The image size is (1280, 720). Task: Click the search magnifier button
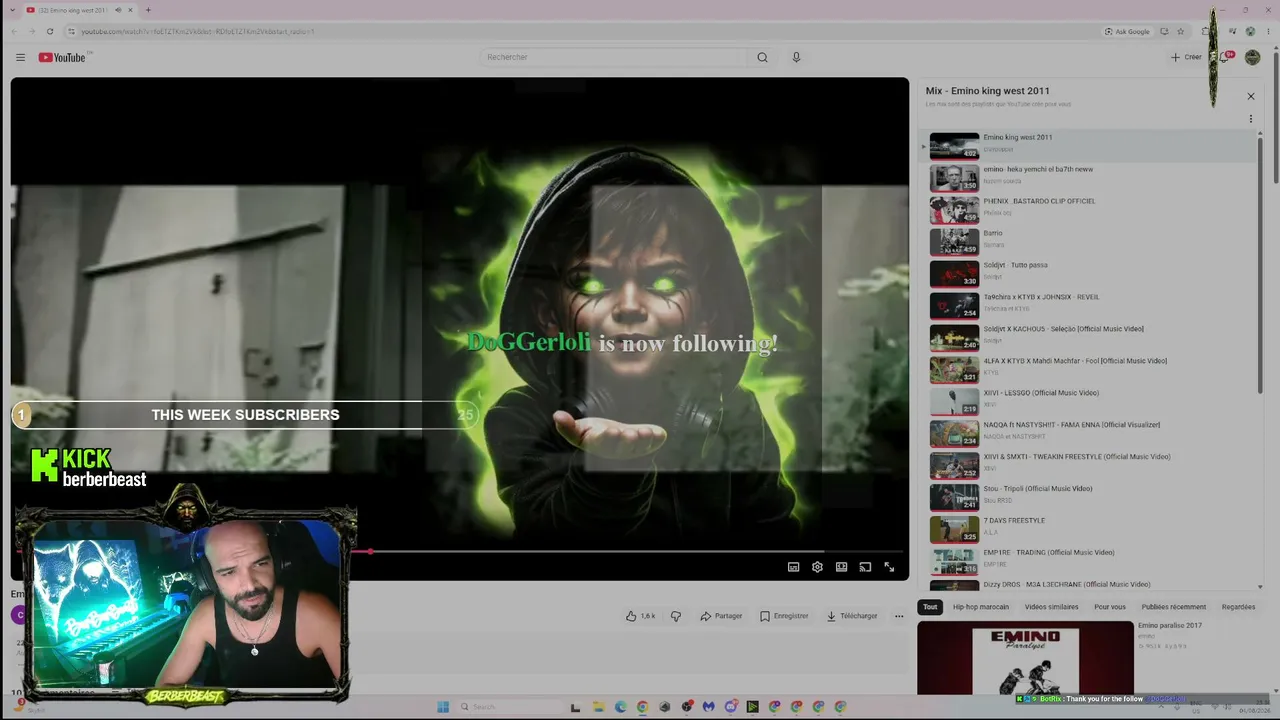[762, 57]
